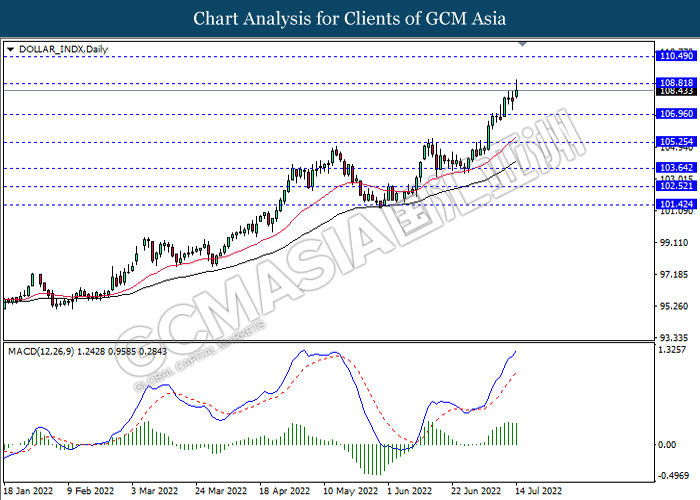
Task: Select the 101.424 level label
Action: pyautogui.click(x=676, y=204)
